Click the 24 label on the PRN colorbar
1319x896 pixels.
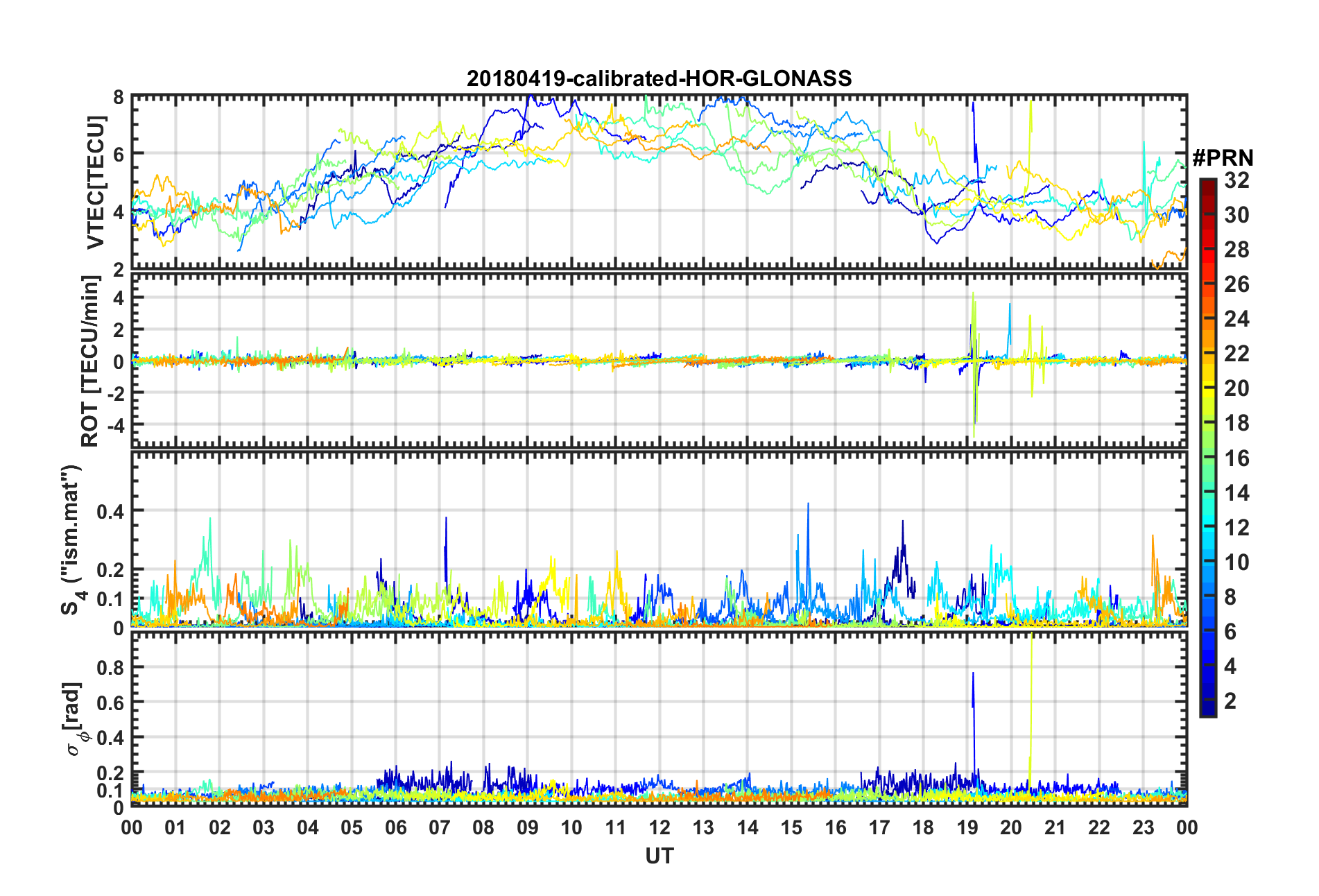[x=1236, y=319]
